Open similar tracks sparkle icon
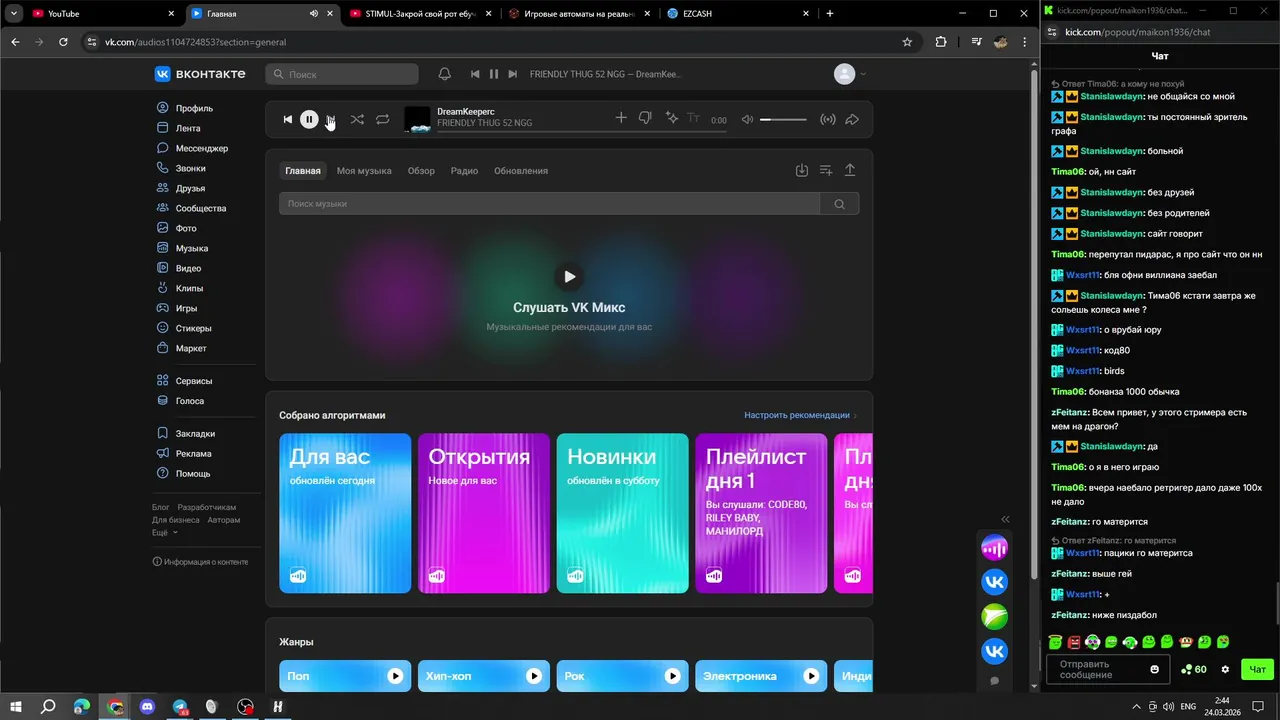This screenshot has width=1280, height=720. (672, 118)
